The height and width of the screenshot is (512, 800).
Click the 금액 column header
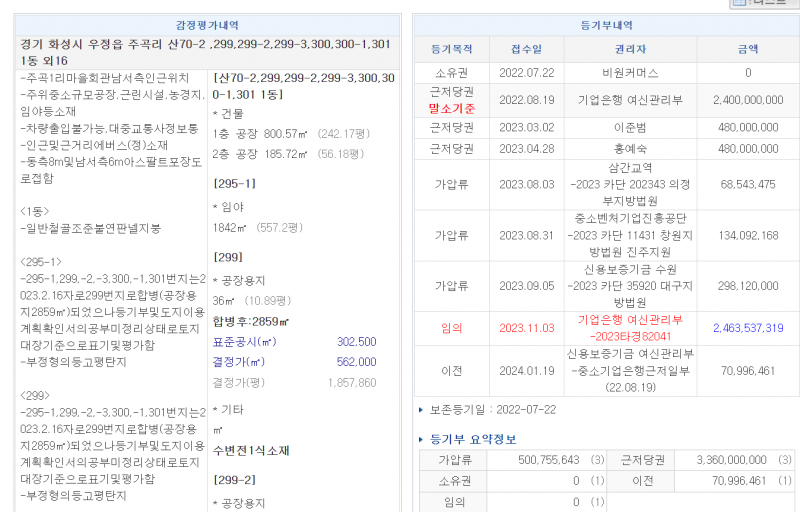tap(747, 48)
